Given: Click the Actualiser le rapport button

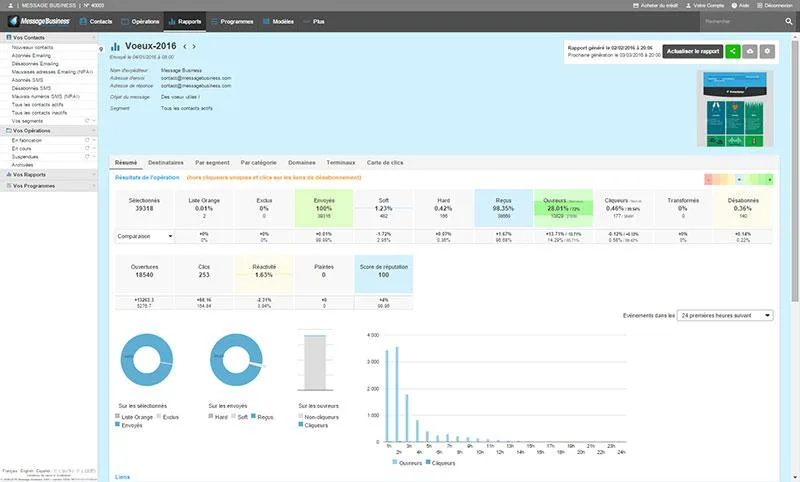Looking at the screenshot, I should pyautogui.click(x=692, y=51).
